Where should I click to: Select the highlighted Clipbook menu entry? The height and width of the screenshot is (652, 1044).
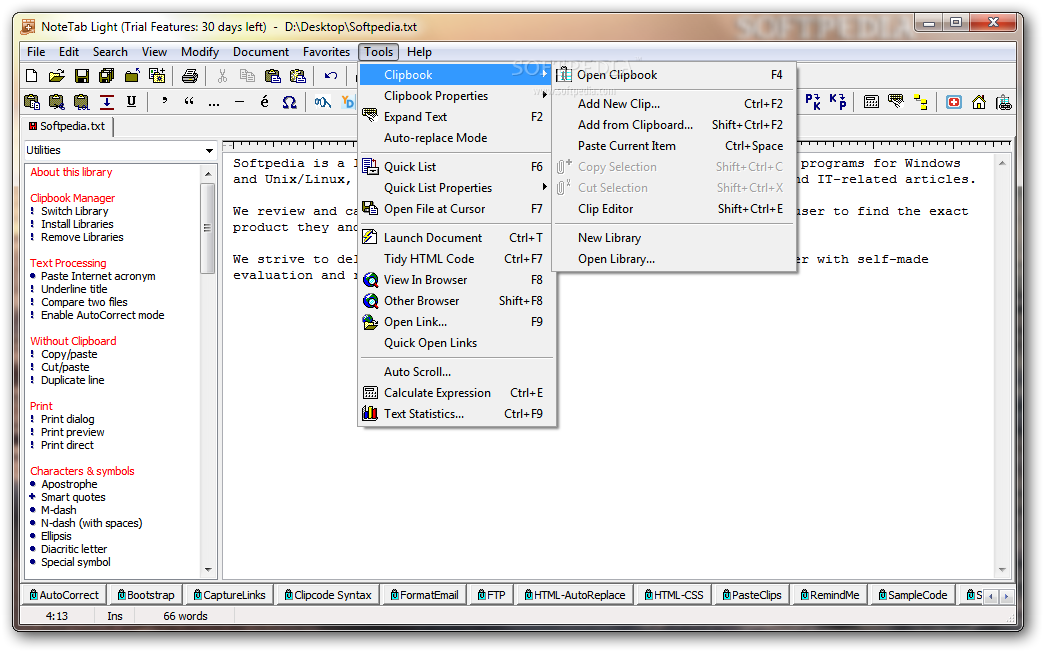(455, 75)
